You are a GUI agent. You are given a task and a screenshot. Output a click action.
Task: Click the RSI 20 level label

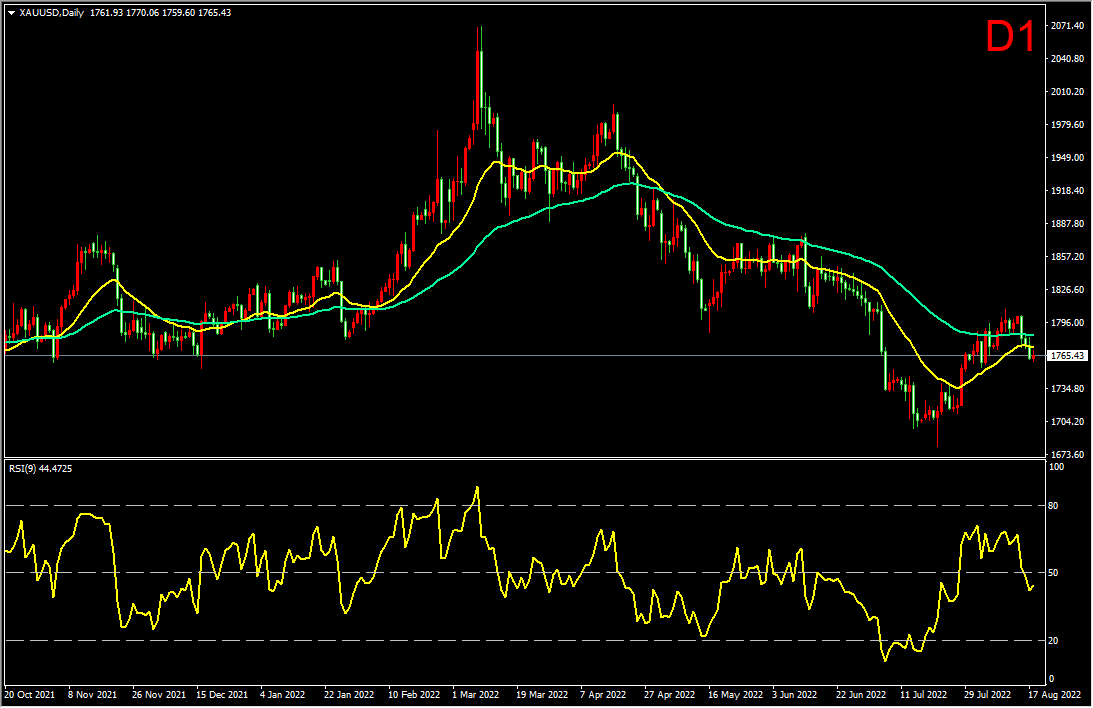[x=1053, y=640]
